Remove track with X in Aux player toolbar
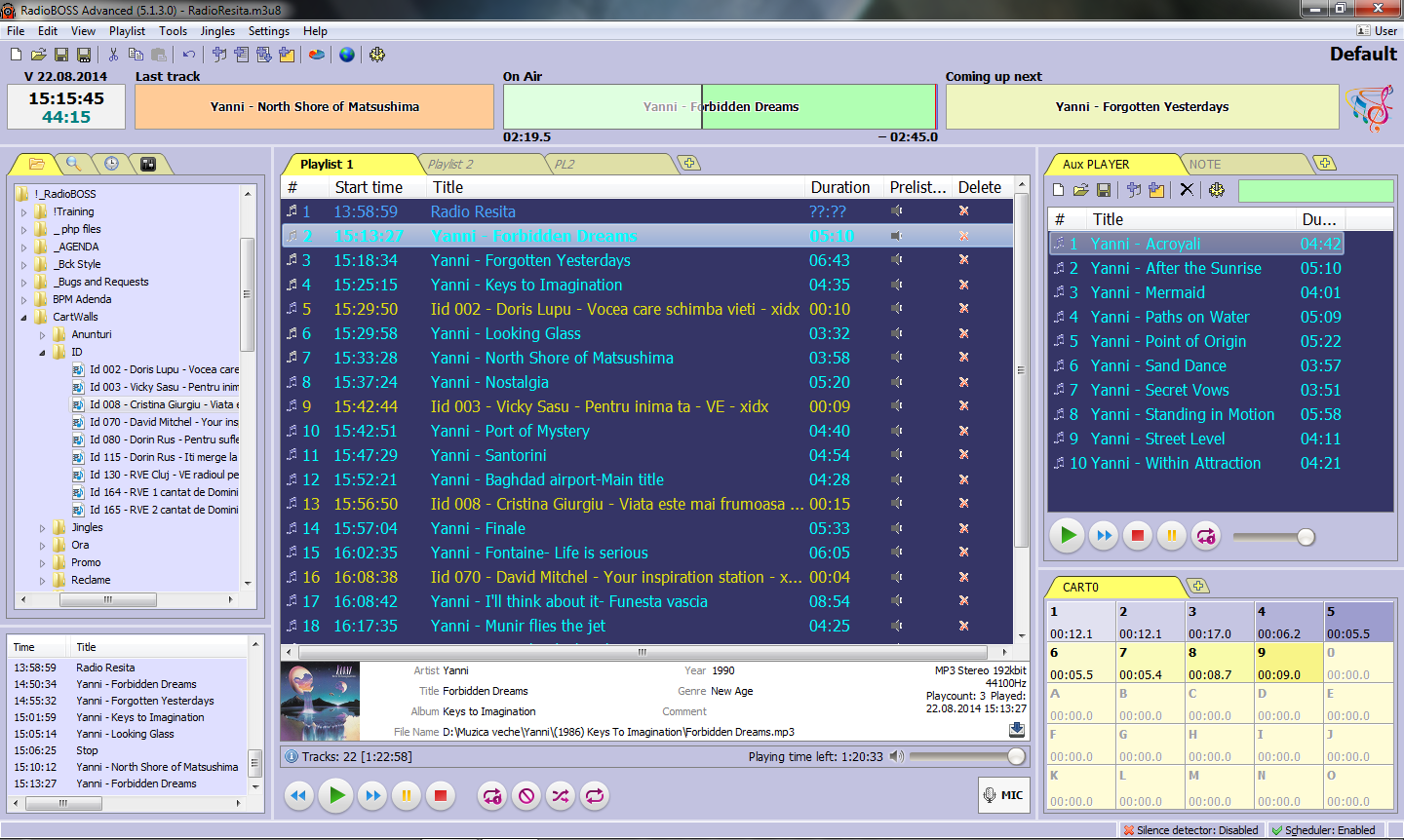 [x=1187, y=190]
